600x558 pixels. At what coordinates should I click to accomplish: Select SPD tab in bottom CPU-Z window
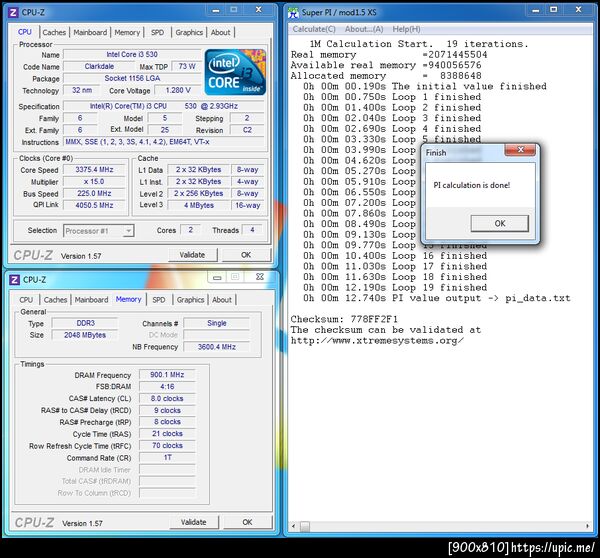tap(159, 300)
